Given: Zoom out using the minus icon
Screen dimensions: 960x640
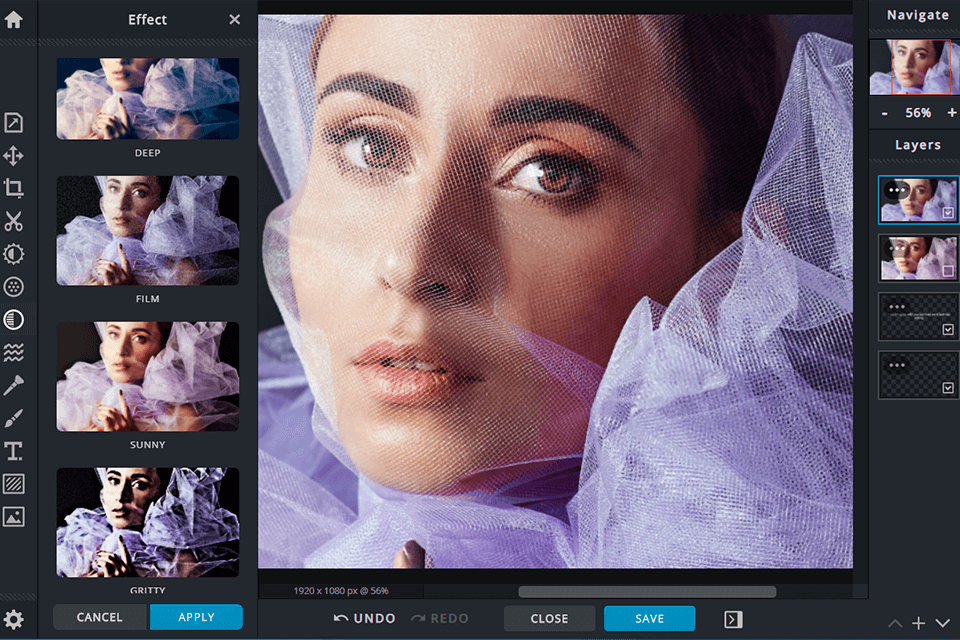Looking at the screenshot, I should click(x=885, y=113).
